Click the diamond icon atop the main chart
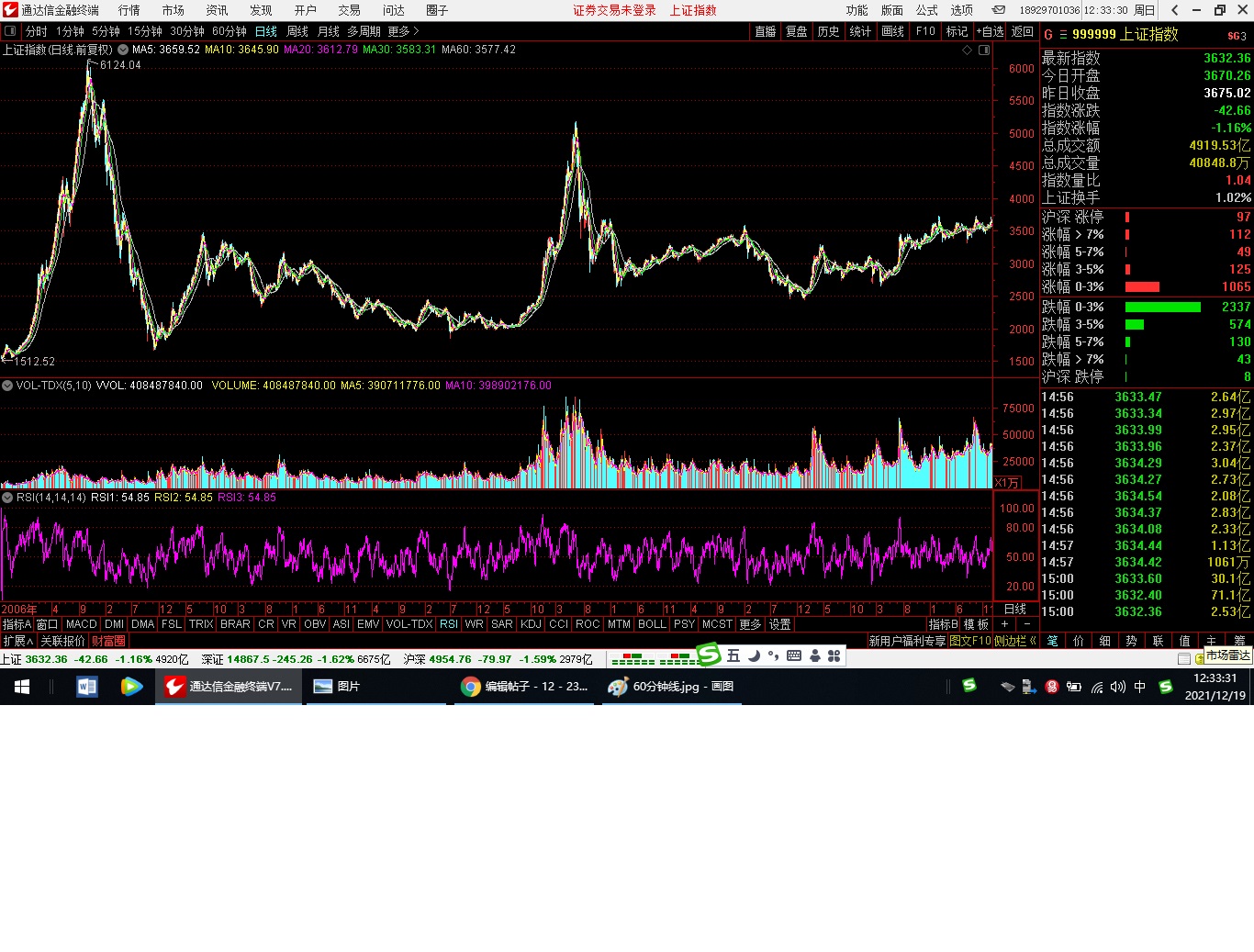The height and width of the screenshot is (952, 1254). pyautogui.click(x=967, y=50)
